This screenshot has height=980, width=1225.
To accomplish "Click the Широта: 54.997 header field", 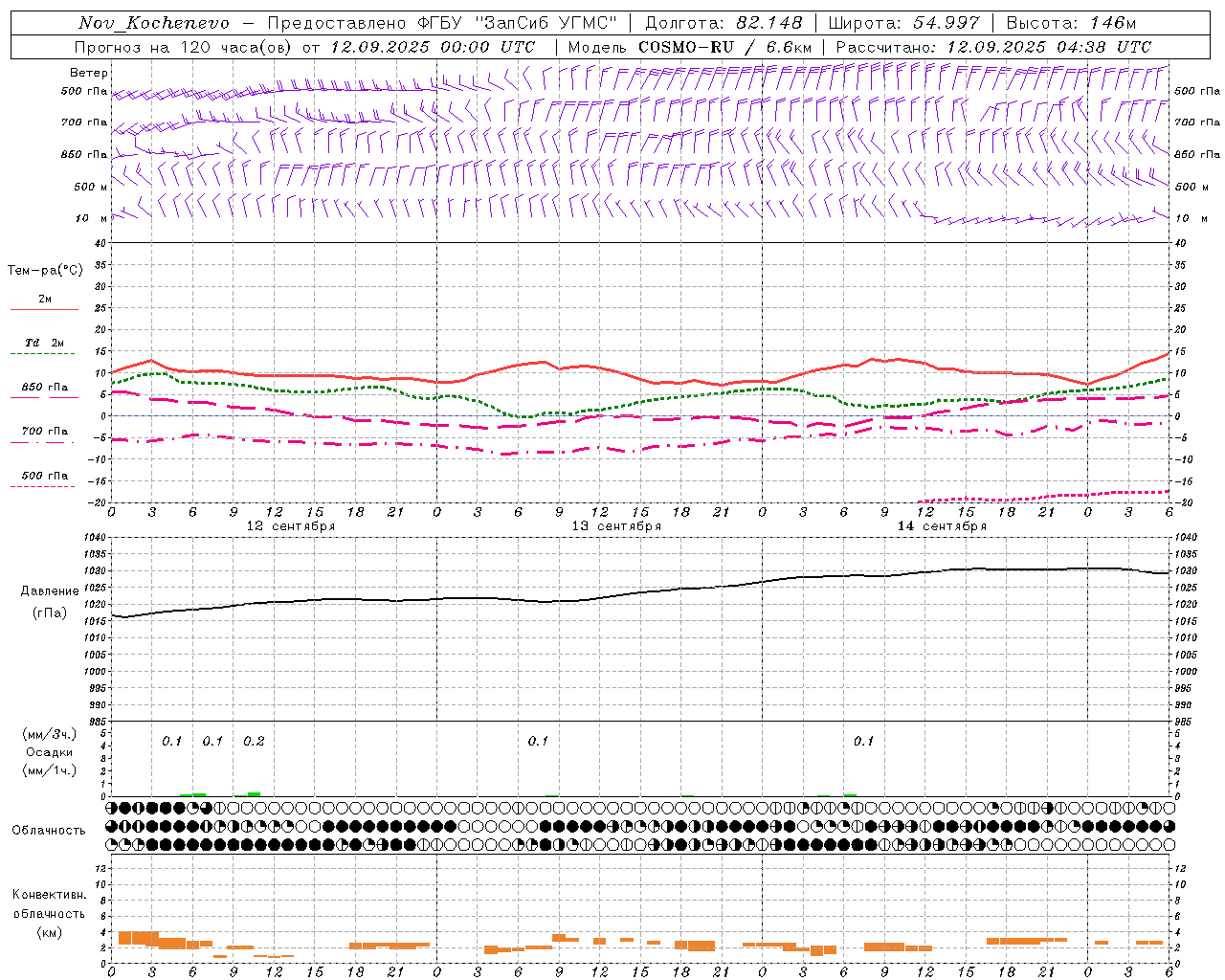I will pos(904,23).
